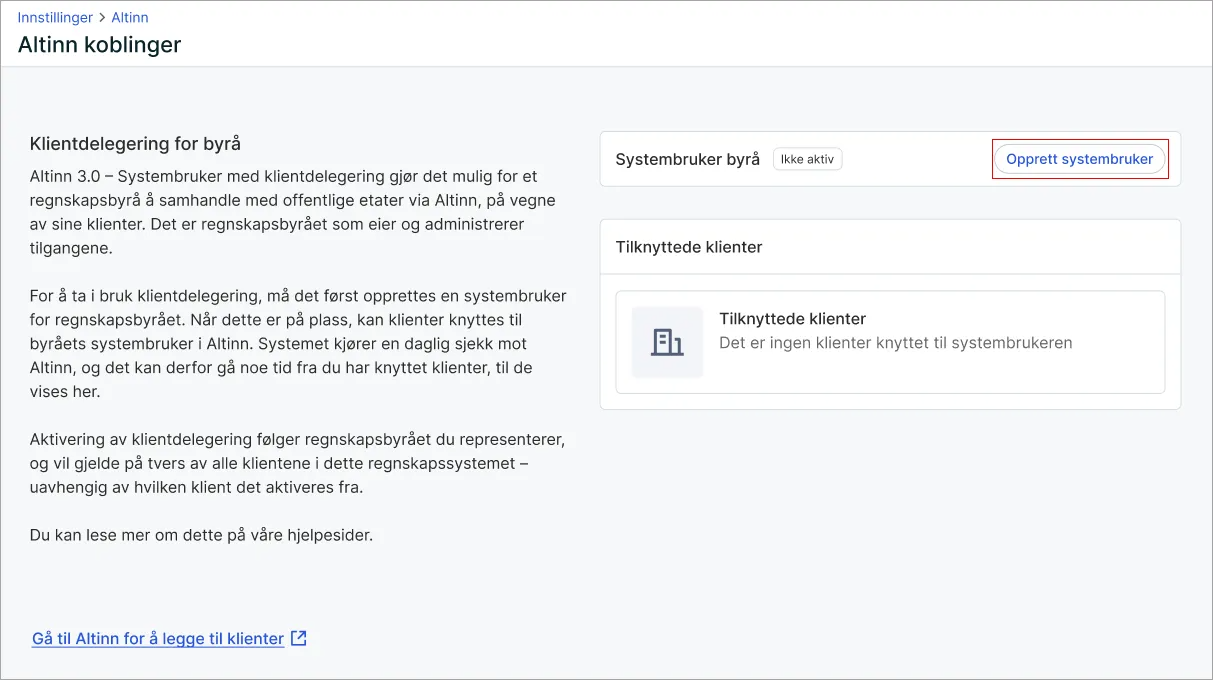The height and width of the screenshot is (680, 1213).
Task: Click the bold Tilknyttede klienter card title
Action: [x=792, y=319]
